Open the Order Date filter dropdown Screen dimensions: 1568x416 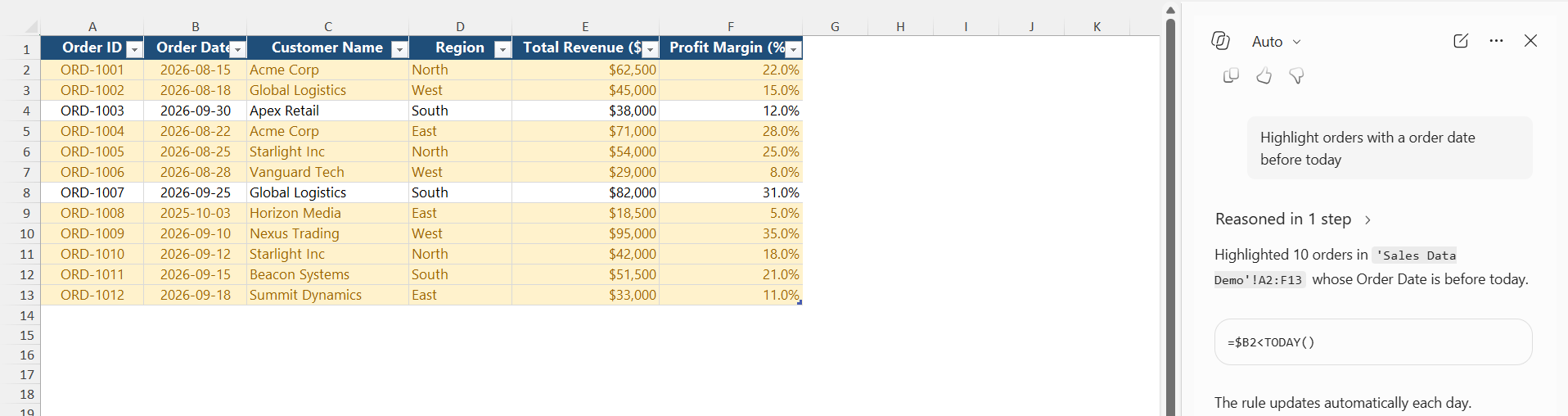(237, 50)
